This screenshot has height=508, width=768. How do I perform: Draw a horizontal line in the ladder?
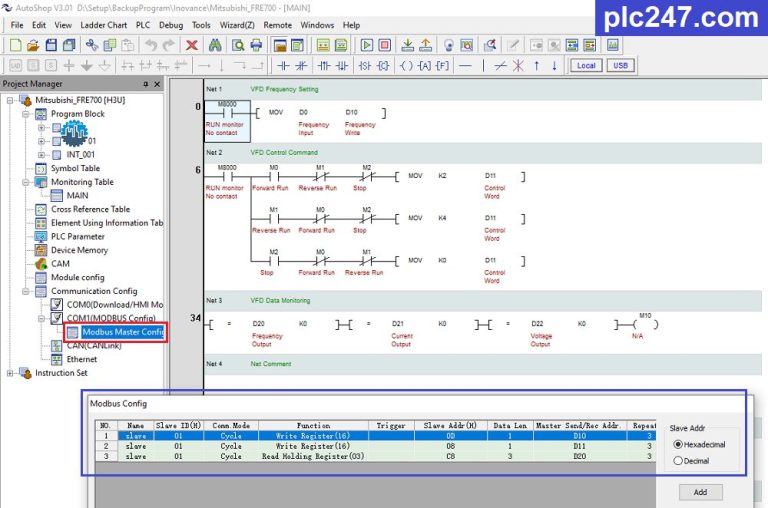pos(465,66)
